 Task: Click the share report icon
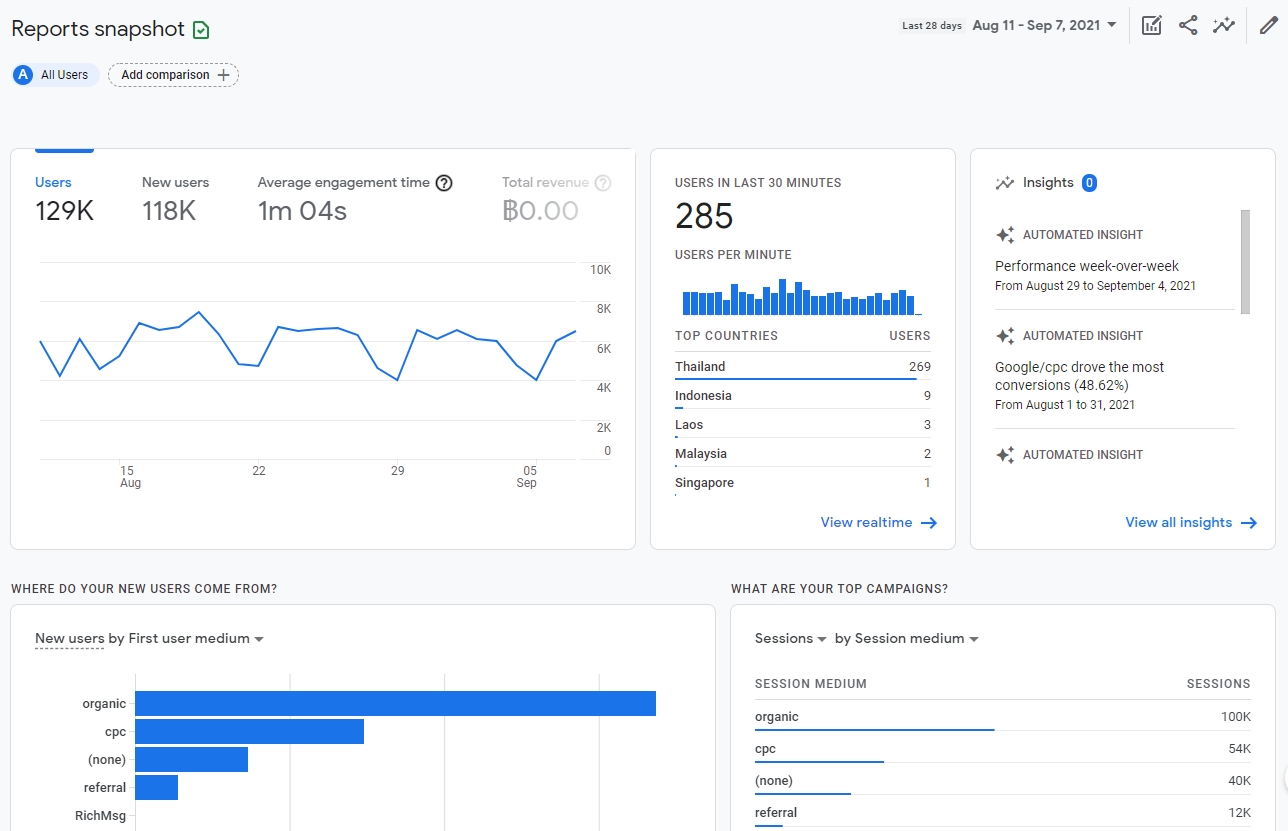1188,26
